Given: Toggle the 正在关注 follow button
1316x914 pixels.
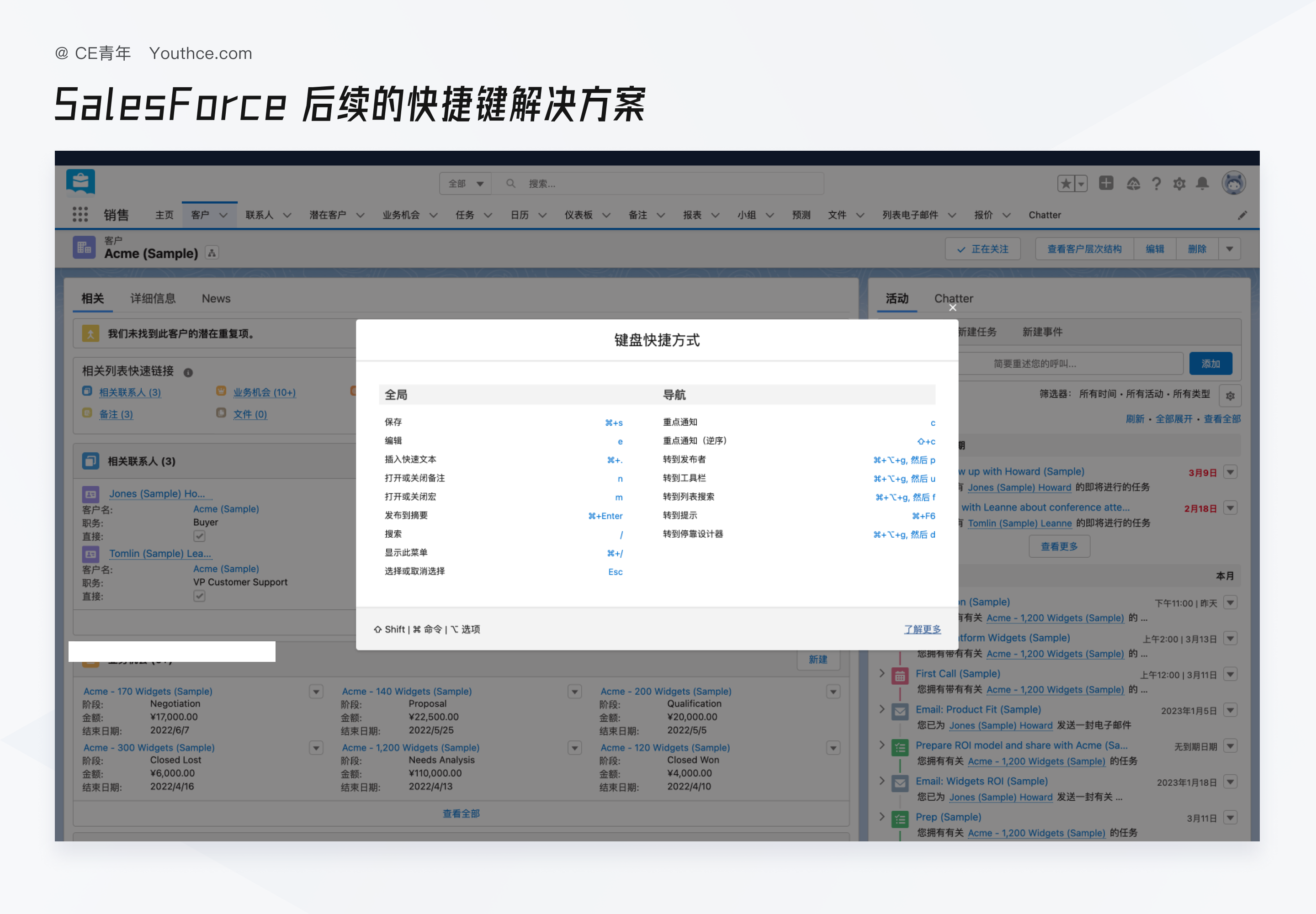Looking at the screenshot, I should pos(982,249).
